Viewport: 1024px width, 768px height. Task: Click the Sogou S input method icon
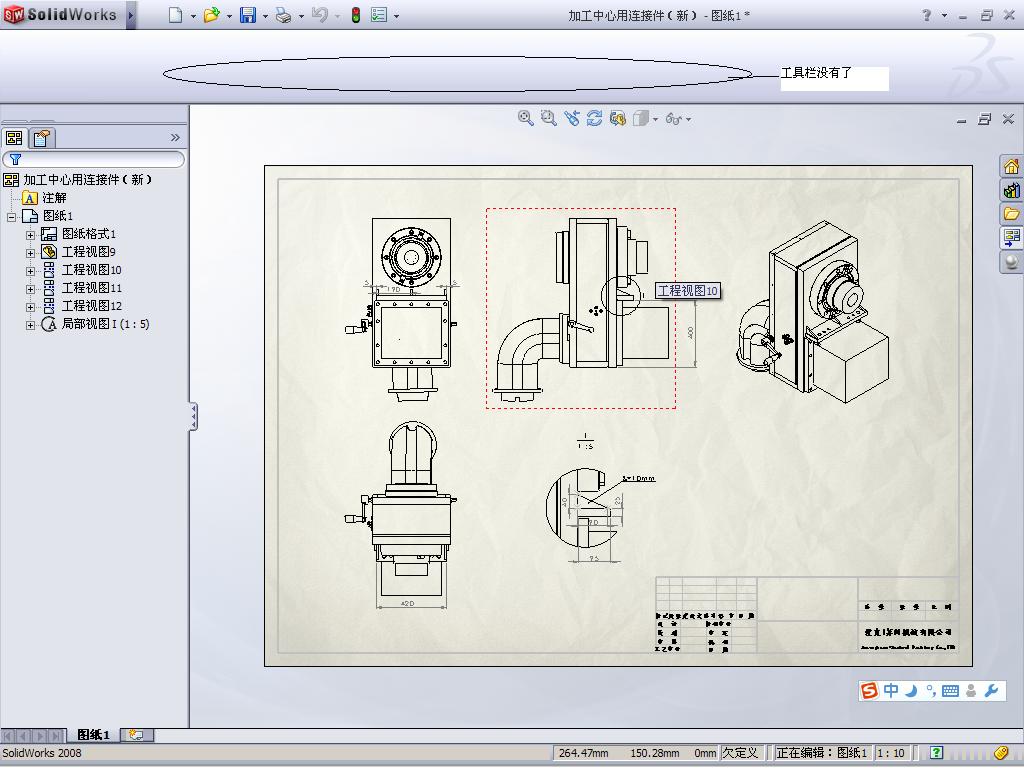(869, 691)
